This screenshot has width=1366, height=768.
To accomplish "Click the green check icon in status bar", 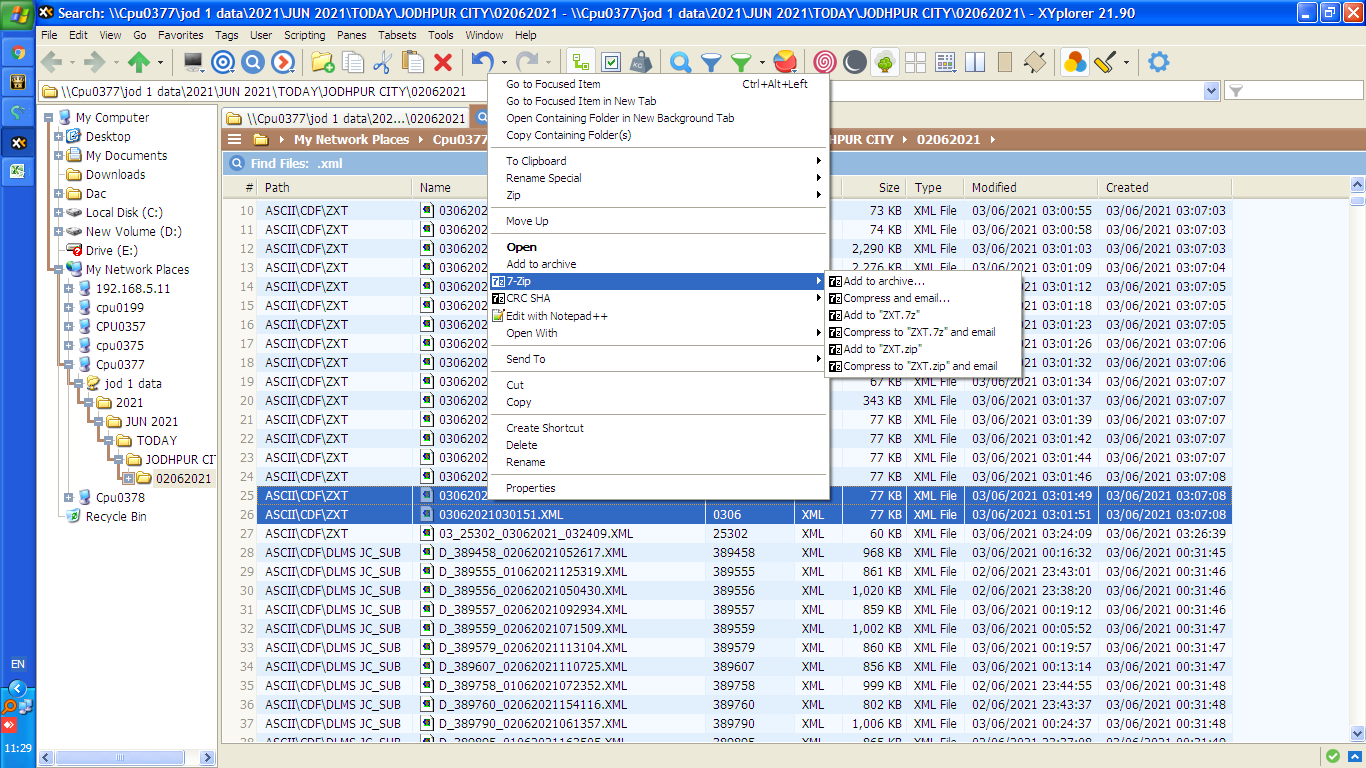I will (x=1333, y=756).
